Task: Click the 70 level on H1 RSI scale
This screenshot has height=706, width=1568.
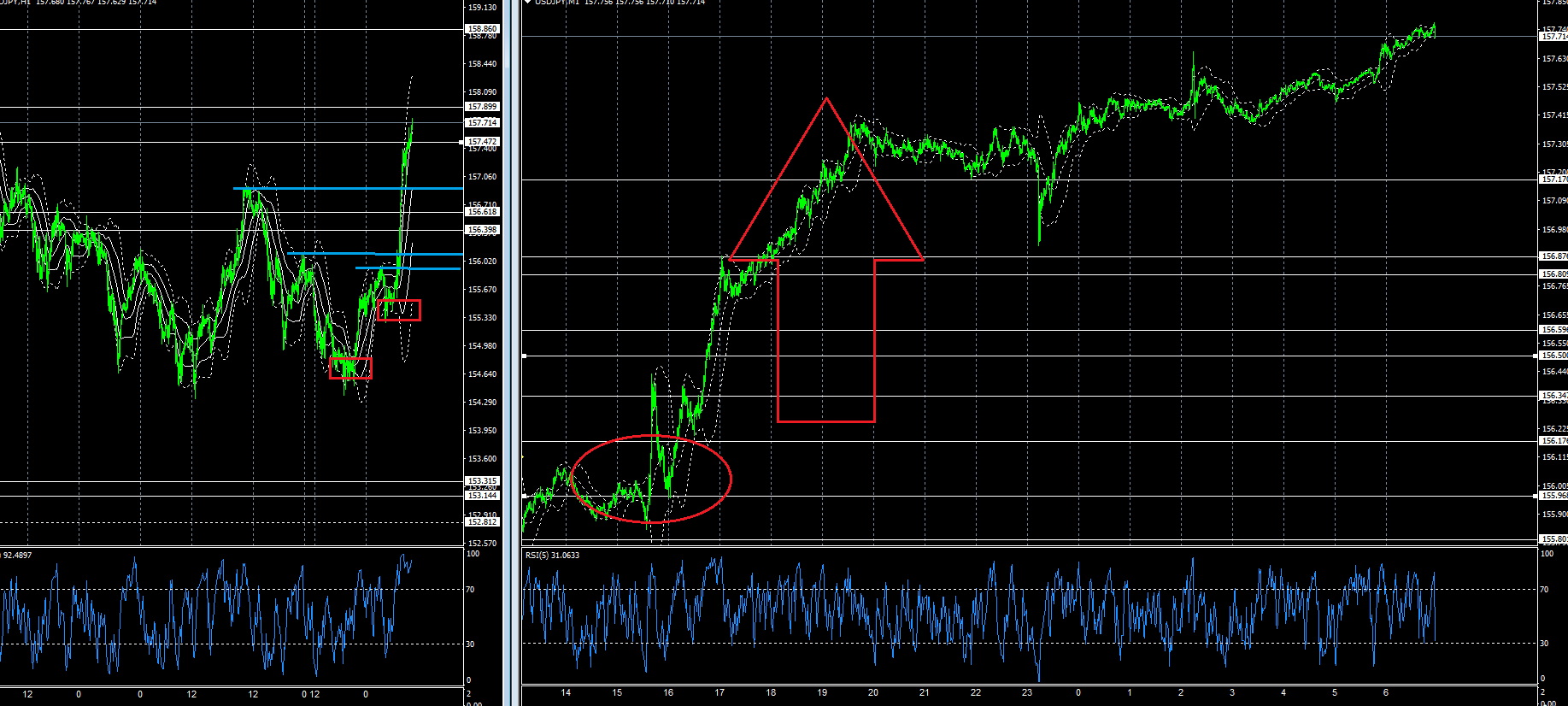Action: 470,590
